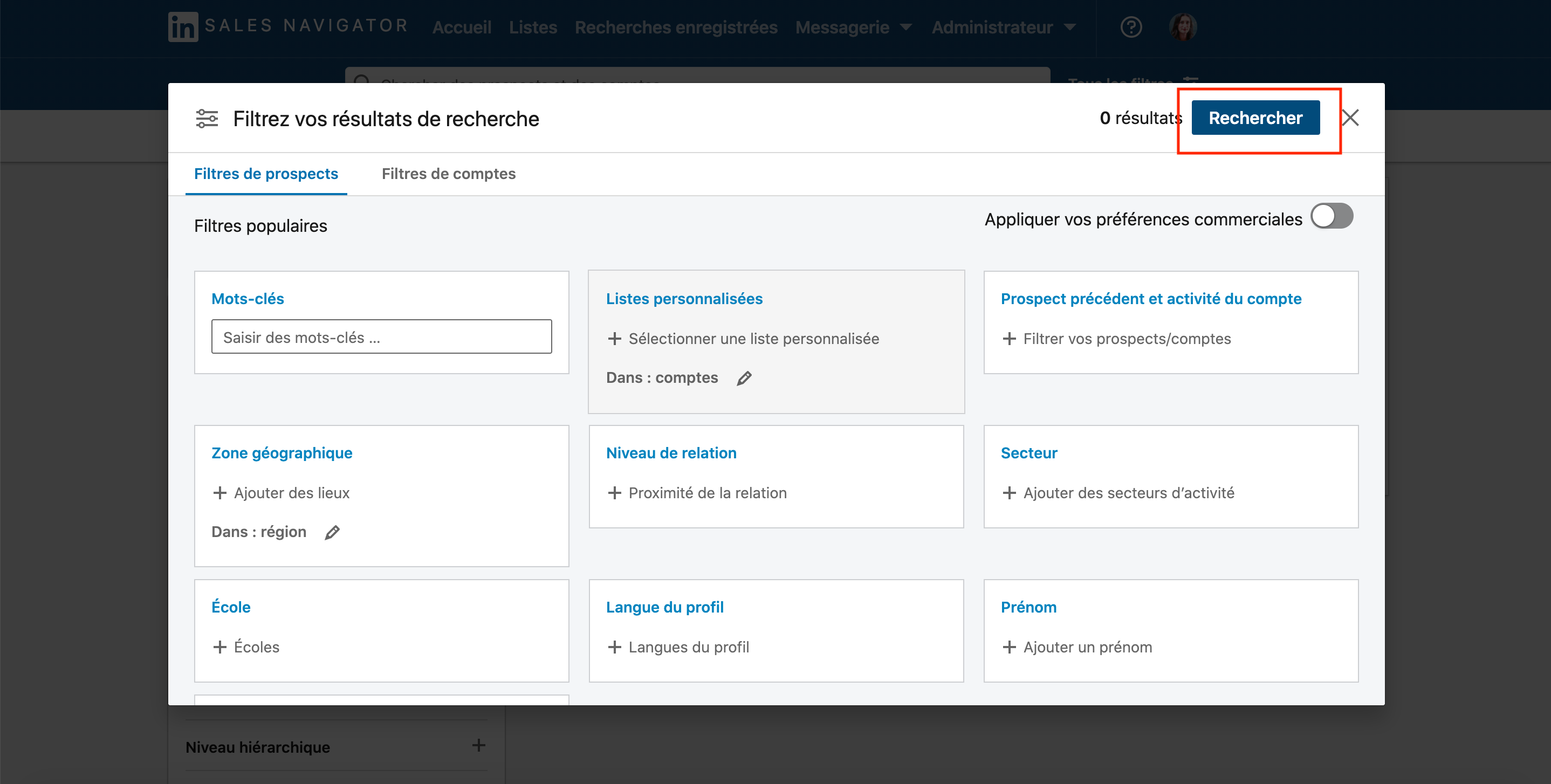Choose 'Langues du profil' option
Image resolution: width=1551 pixels, height=784 pixels.
pyautogui.click(x=689, y=647)
